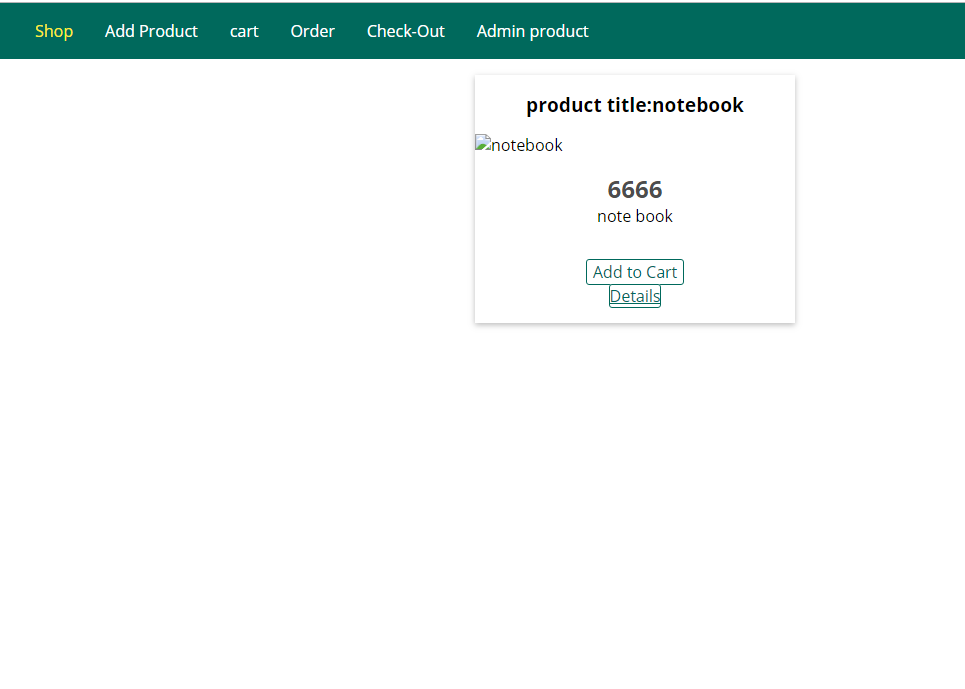View notebook Details link
965x689 pixels.
[635, 296]
